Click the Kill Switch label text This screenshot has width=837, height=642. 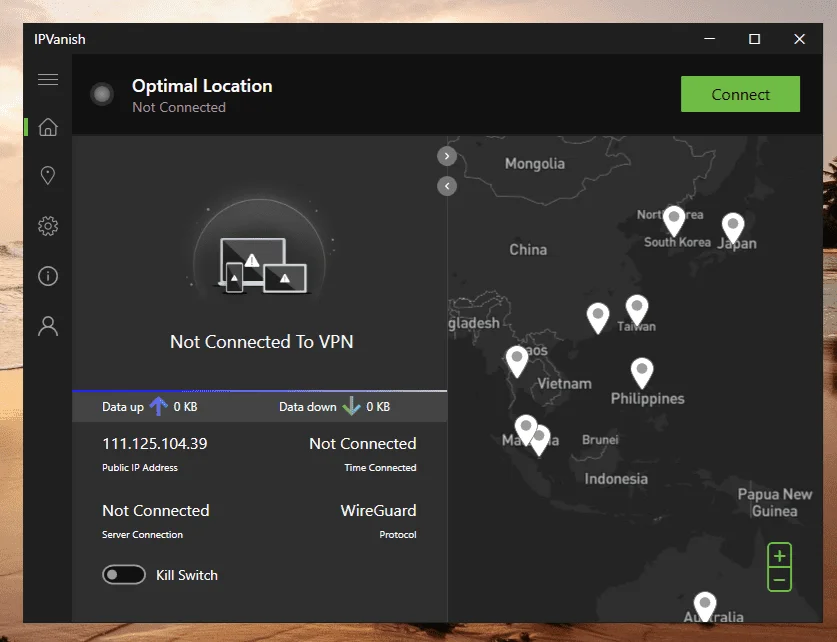click(187, 575)
